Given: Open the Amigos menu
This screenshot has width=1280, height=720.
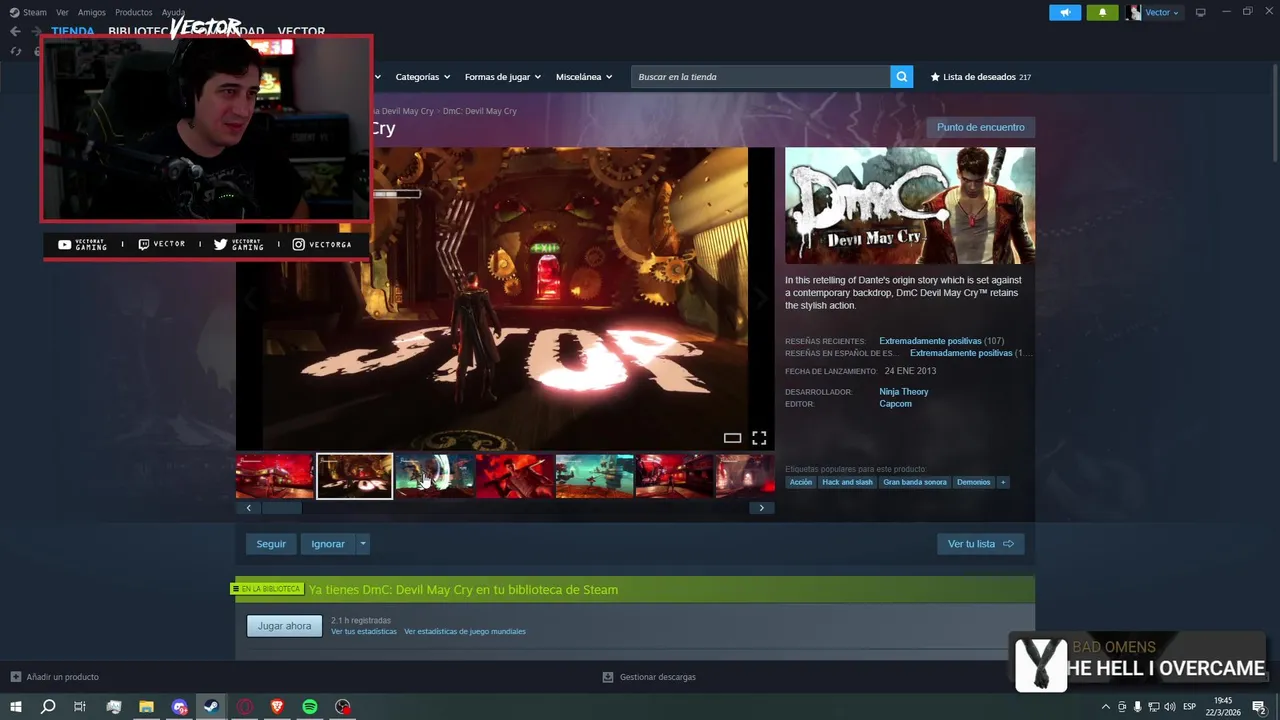Looking at the screenshot, I should [x=92, y=12].
